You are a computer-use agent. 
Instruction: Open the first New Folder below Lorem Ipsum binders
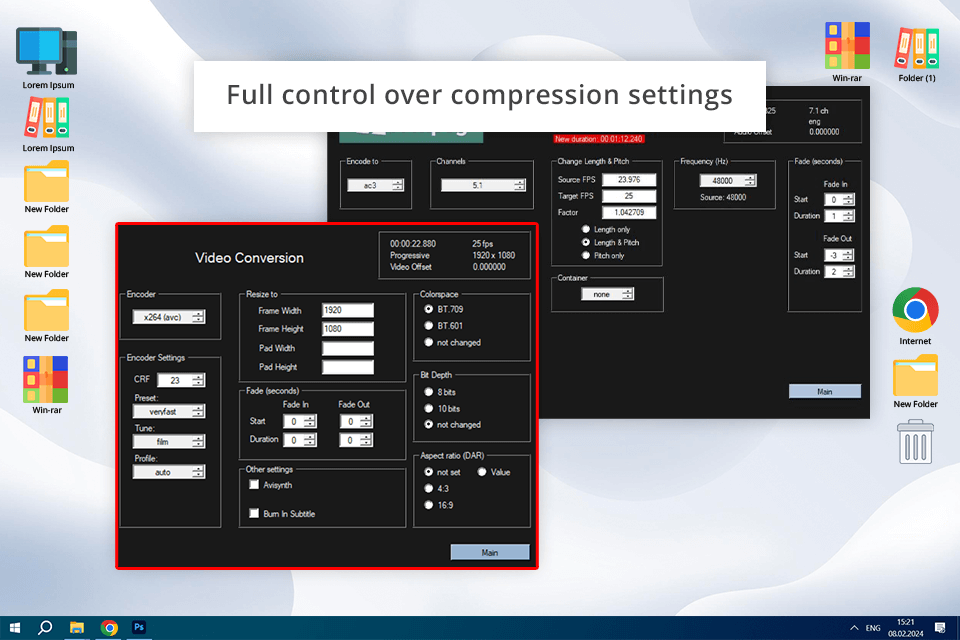pos(47,187)
